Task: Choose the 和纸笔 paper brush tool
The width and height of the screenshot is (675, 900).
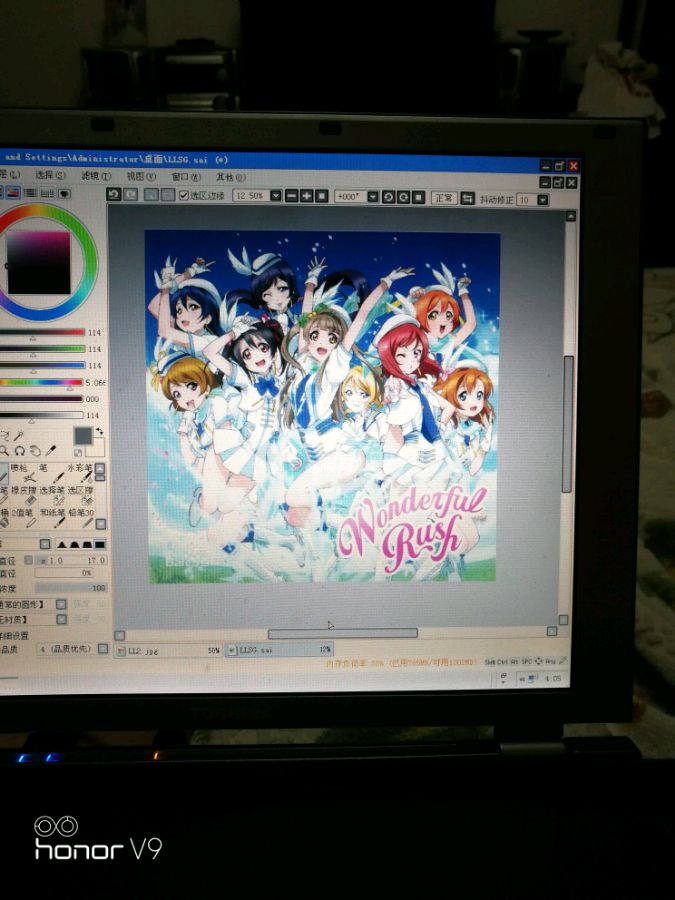Action: [x=52, y=518]
